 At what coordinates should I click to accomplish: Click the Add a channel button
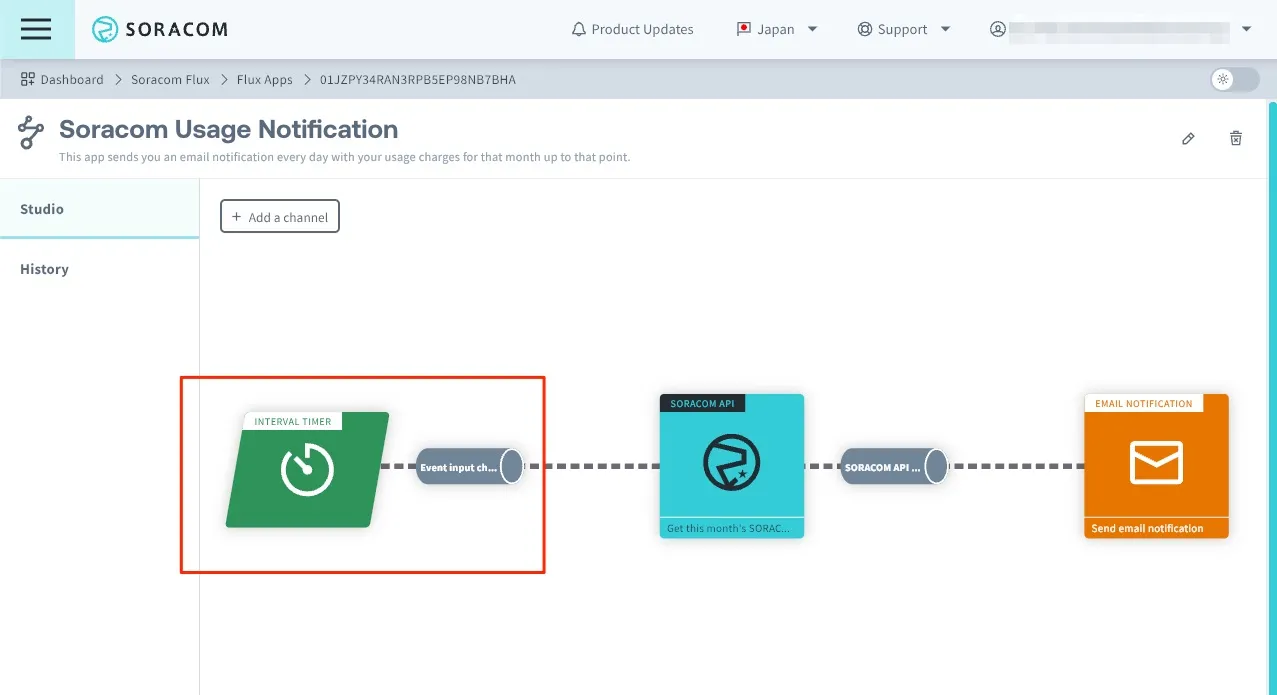coord(280,216)
